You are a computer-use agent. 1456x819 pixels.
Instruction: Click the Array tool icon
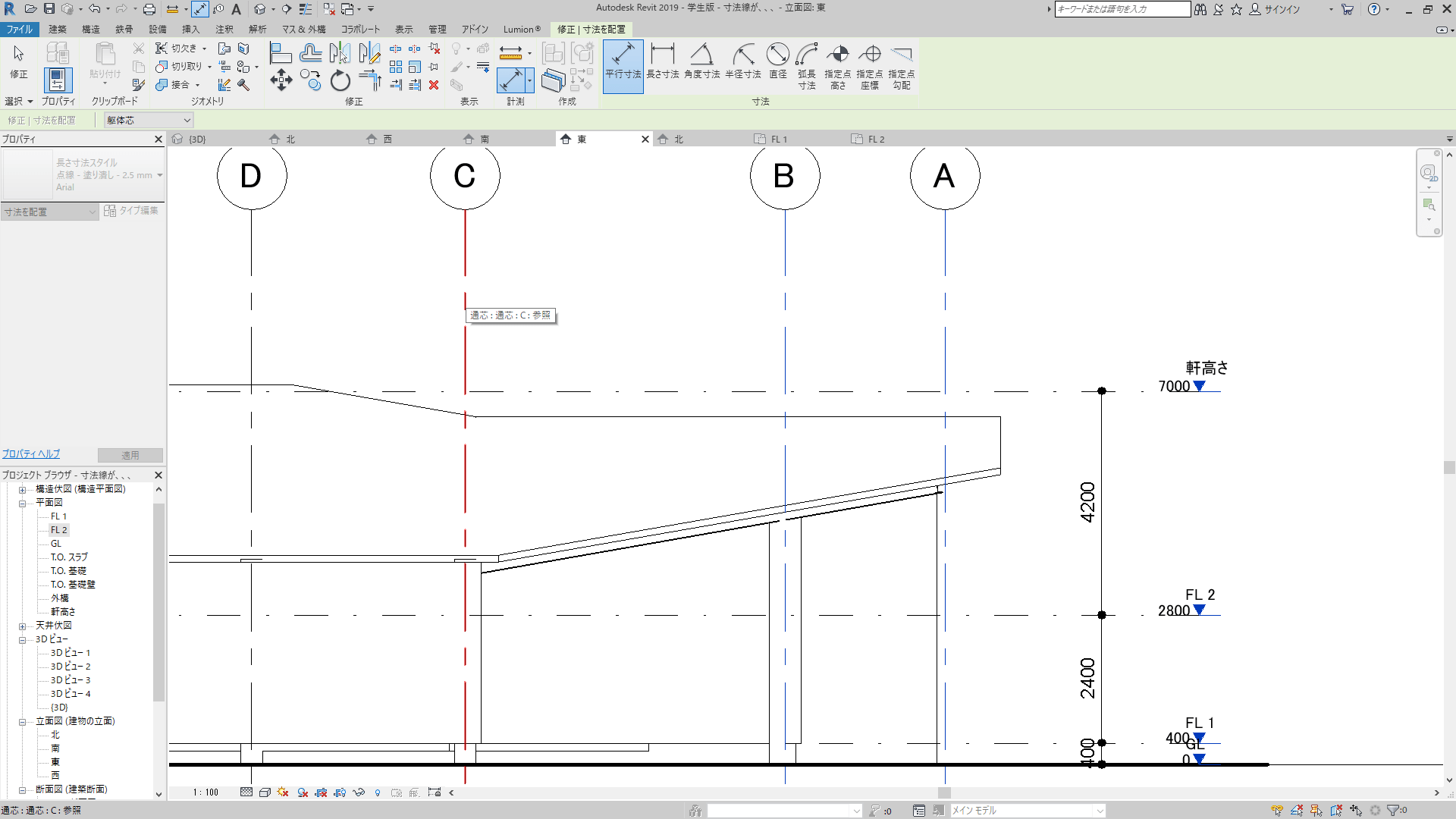(x=396, y=67)
